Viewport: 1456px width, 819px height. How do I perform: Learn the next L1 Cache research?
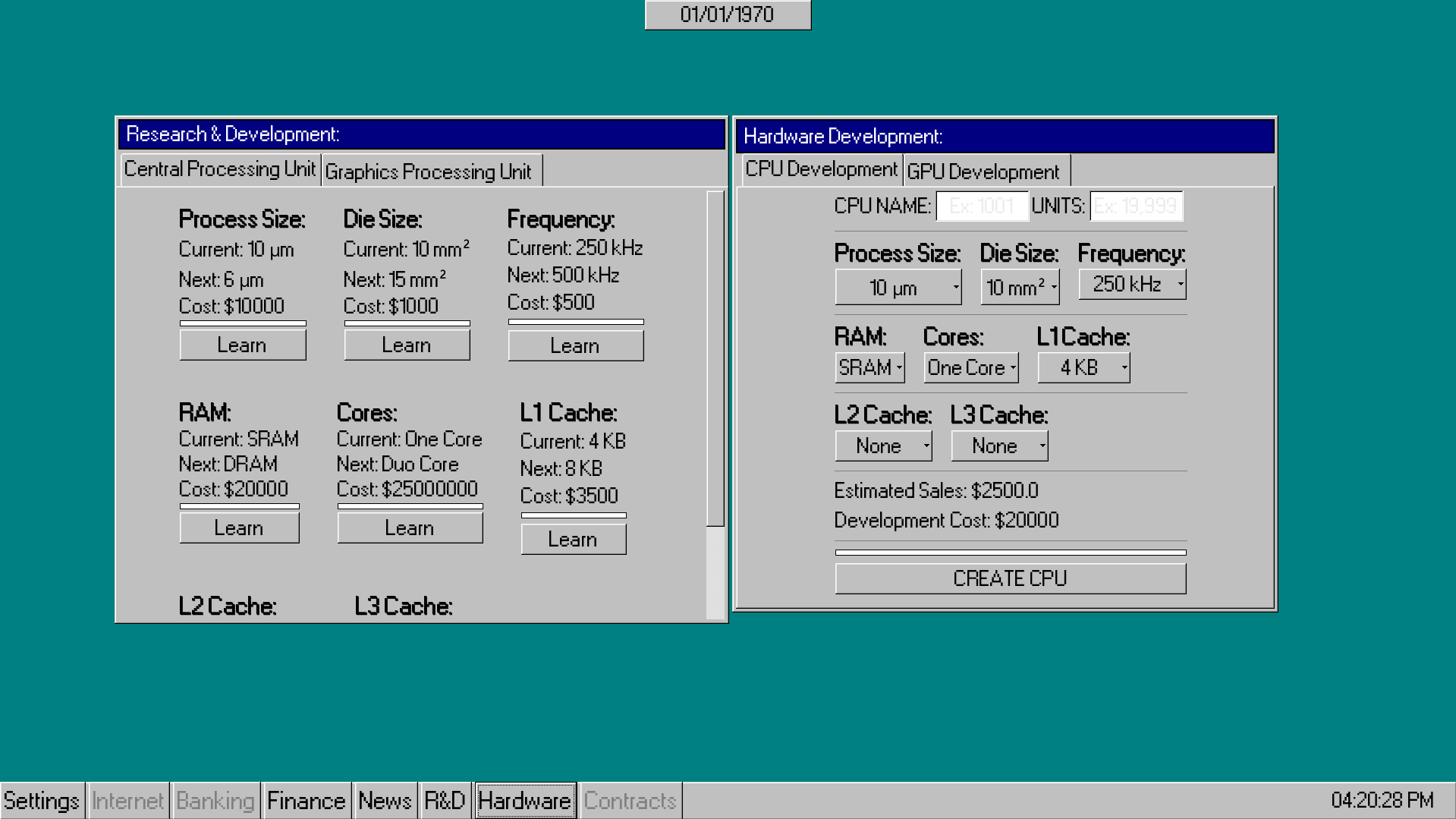click(574, 540)
